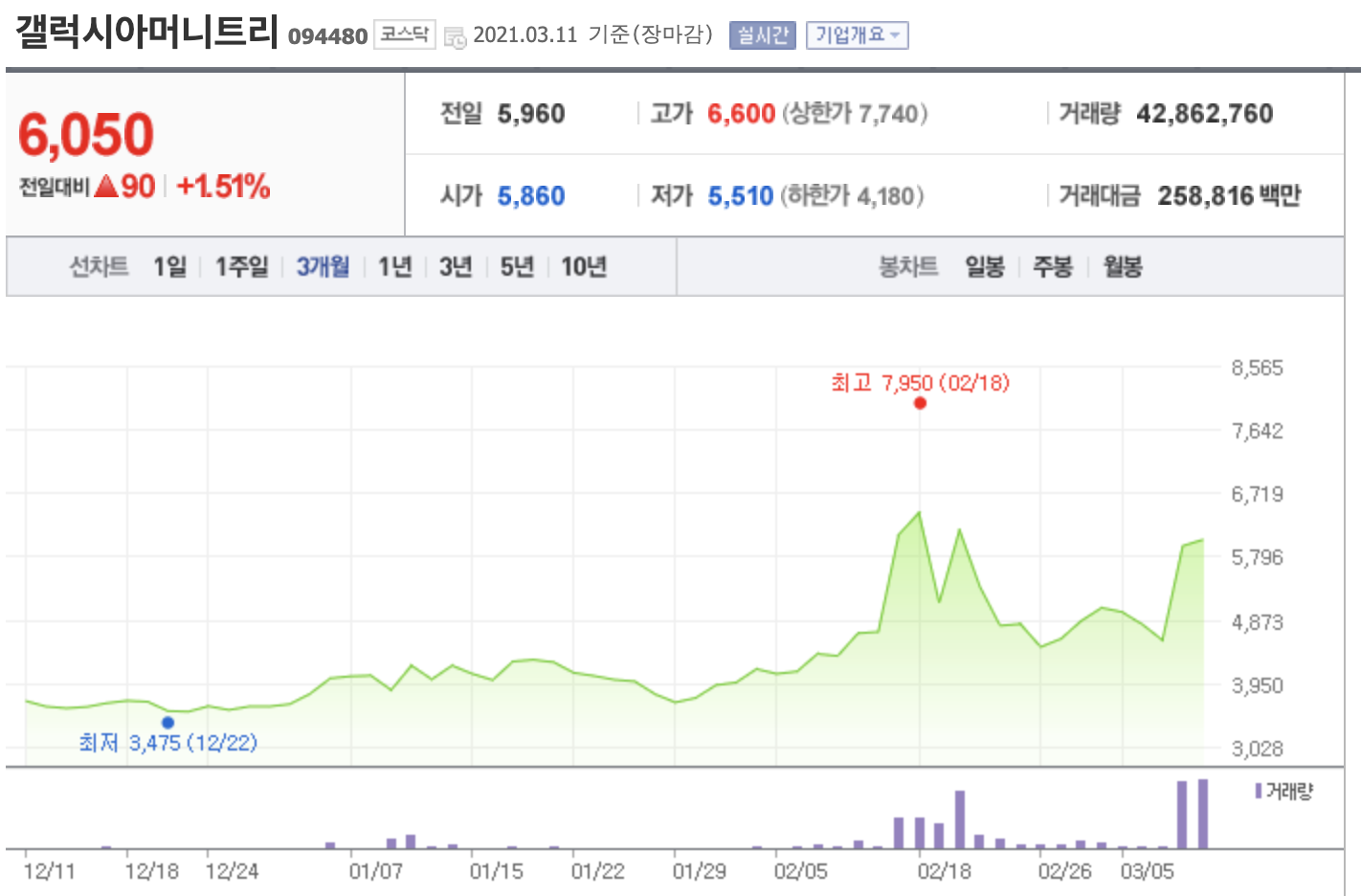Click the 하한가 4,180 lower limit text
The image size is (1361, 896).
coord(852,196)
